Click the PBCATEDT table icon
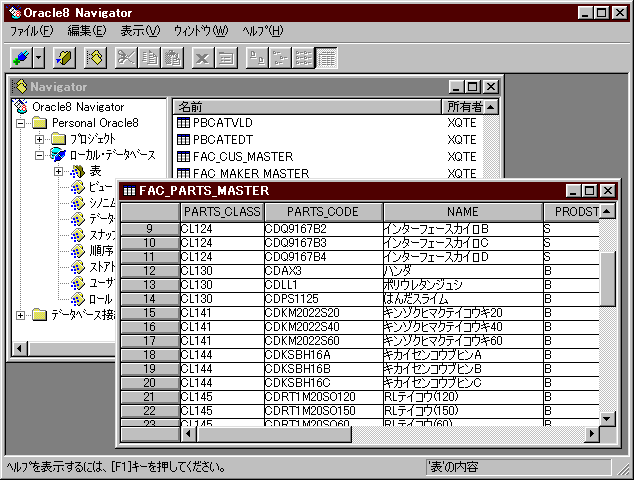The height and width of the screenshot is (480, 634). (x=183, y=140)
